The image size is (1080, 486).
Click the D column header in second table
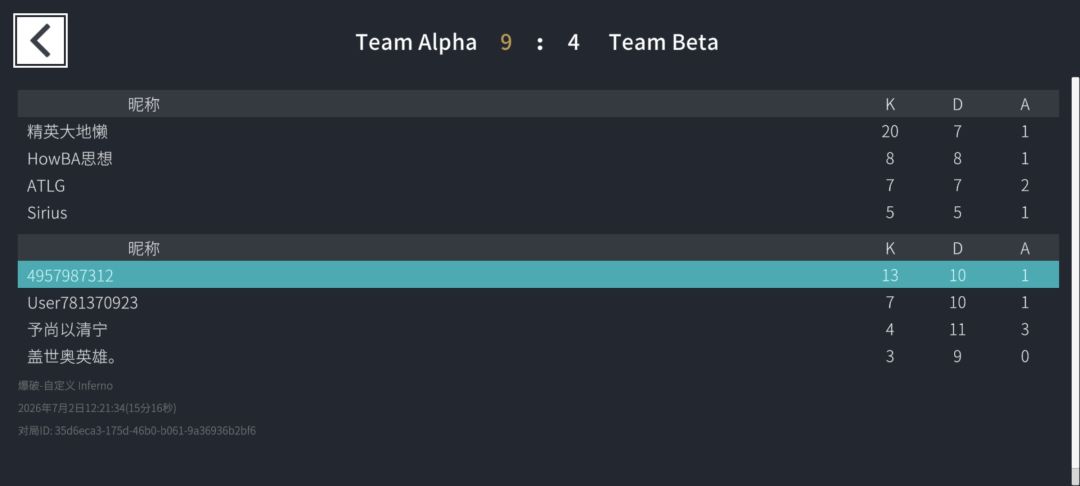[x=957, y=249]
